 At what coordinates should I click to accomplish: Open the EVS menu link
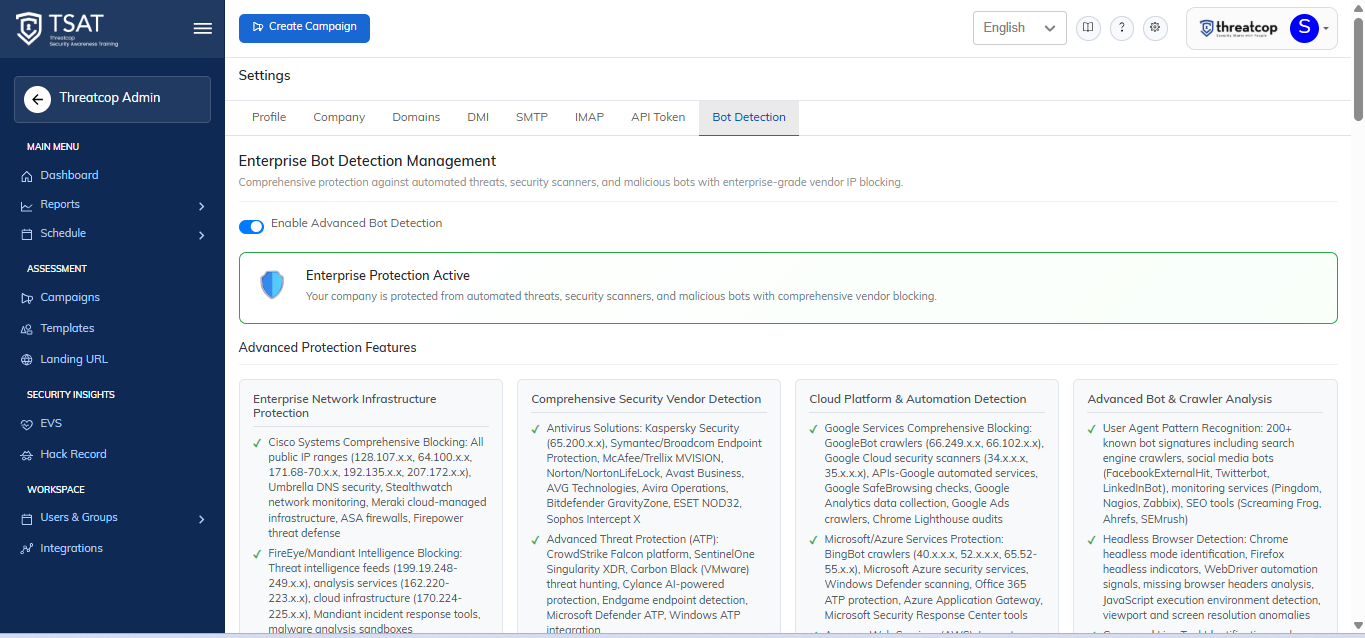pyautogui.click(x=51, y=423)
